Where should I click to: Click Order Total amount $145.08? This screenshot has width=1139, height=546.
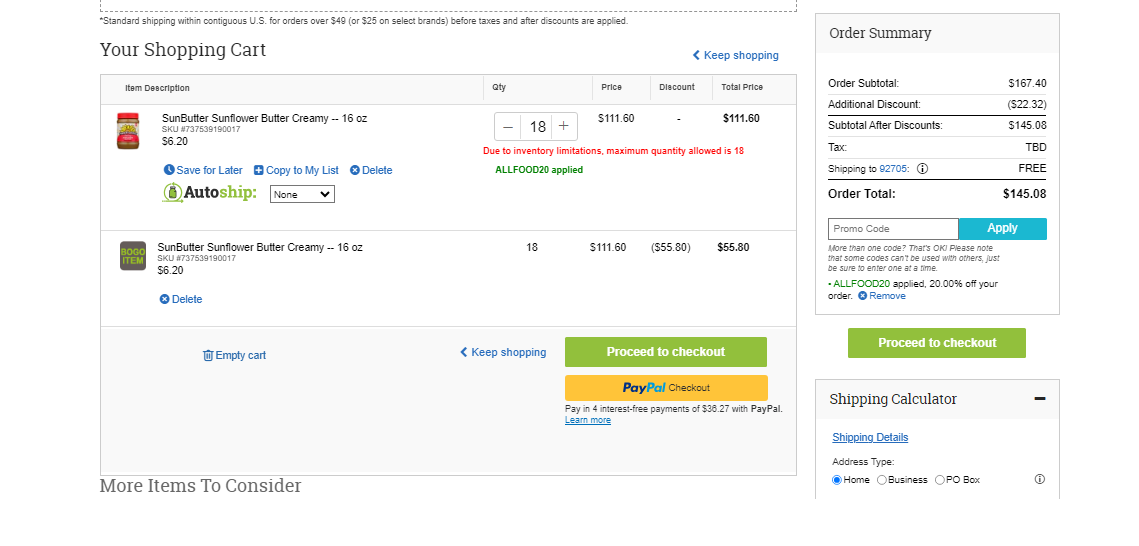point(1025,194)
